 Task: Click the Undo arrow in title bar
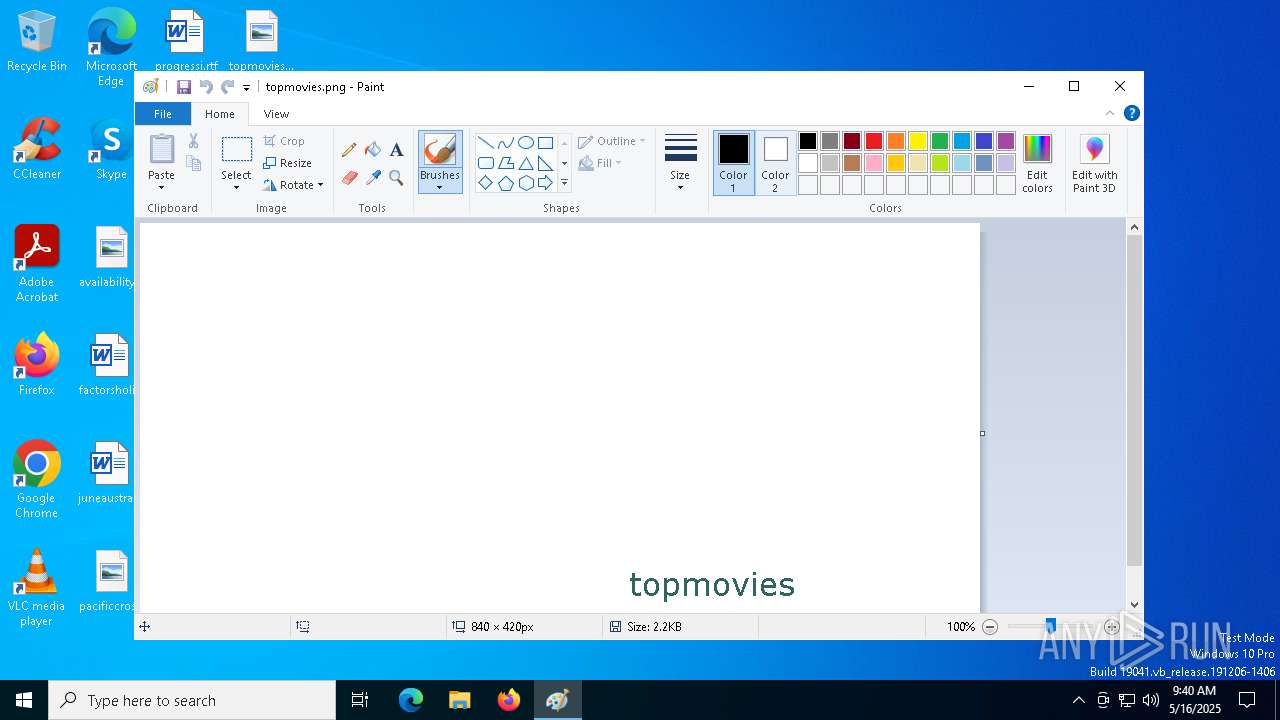(206, 87)
